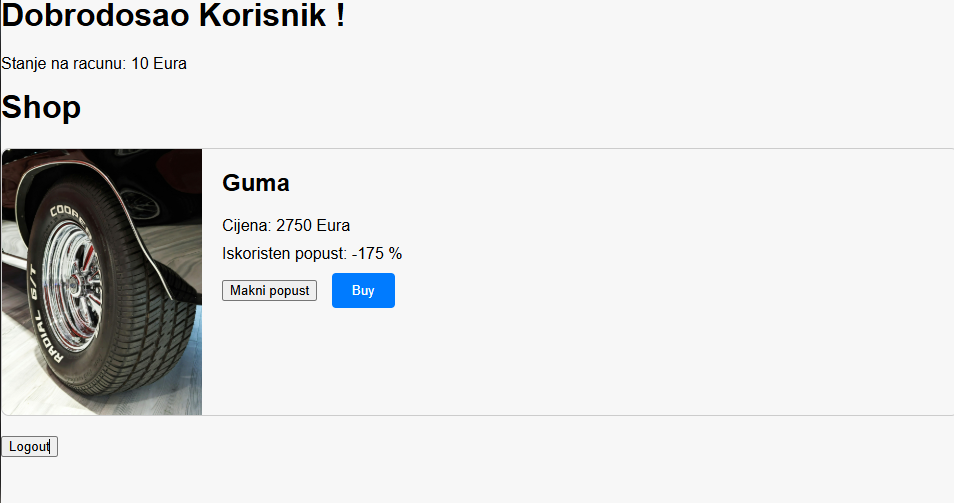Click the Iskoristen popust label
The width and height of the screenshot is (954, 503).
tap(284, 253)
